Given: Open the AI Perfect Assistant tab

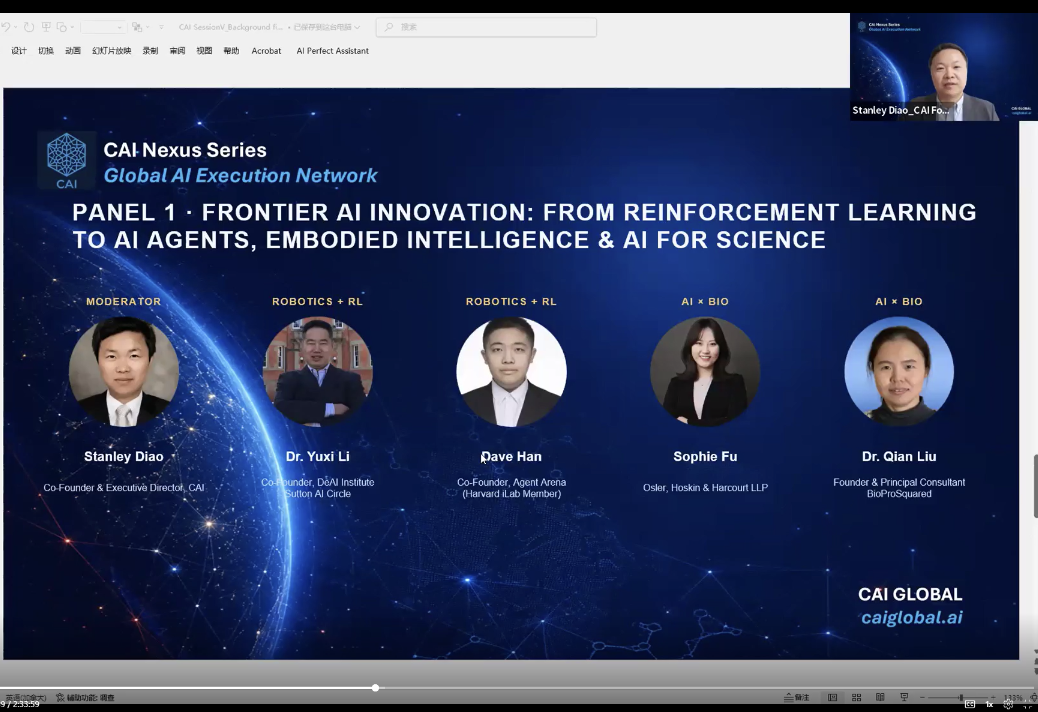Looking at the screenshot, I should coord(332,51).
